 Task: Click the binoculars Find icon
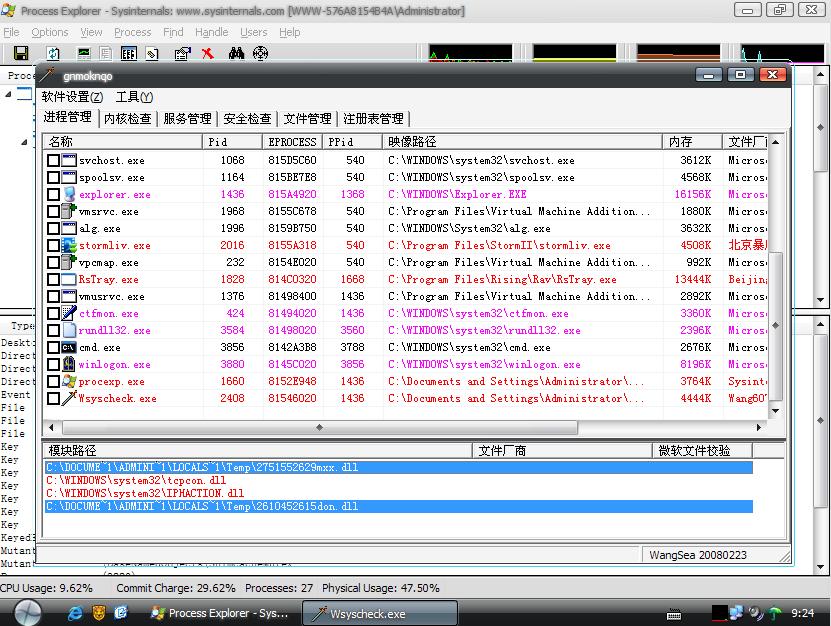coord(236,53)
